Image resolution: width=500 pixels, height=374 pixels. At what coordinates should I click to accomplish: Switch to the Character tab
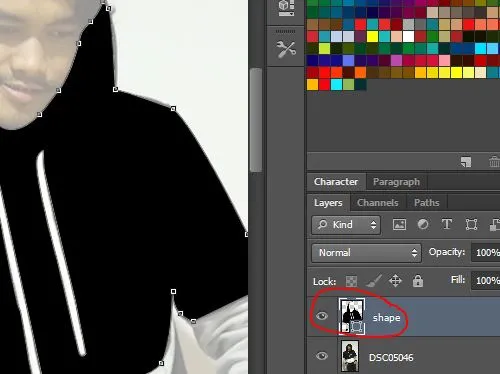(x=336, y=182)
